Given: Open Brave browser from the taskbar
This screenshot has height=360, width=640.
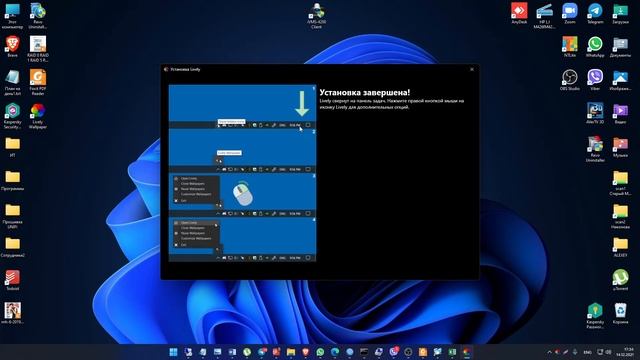Looking at the screenshot, I should tap(305, 352).
